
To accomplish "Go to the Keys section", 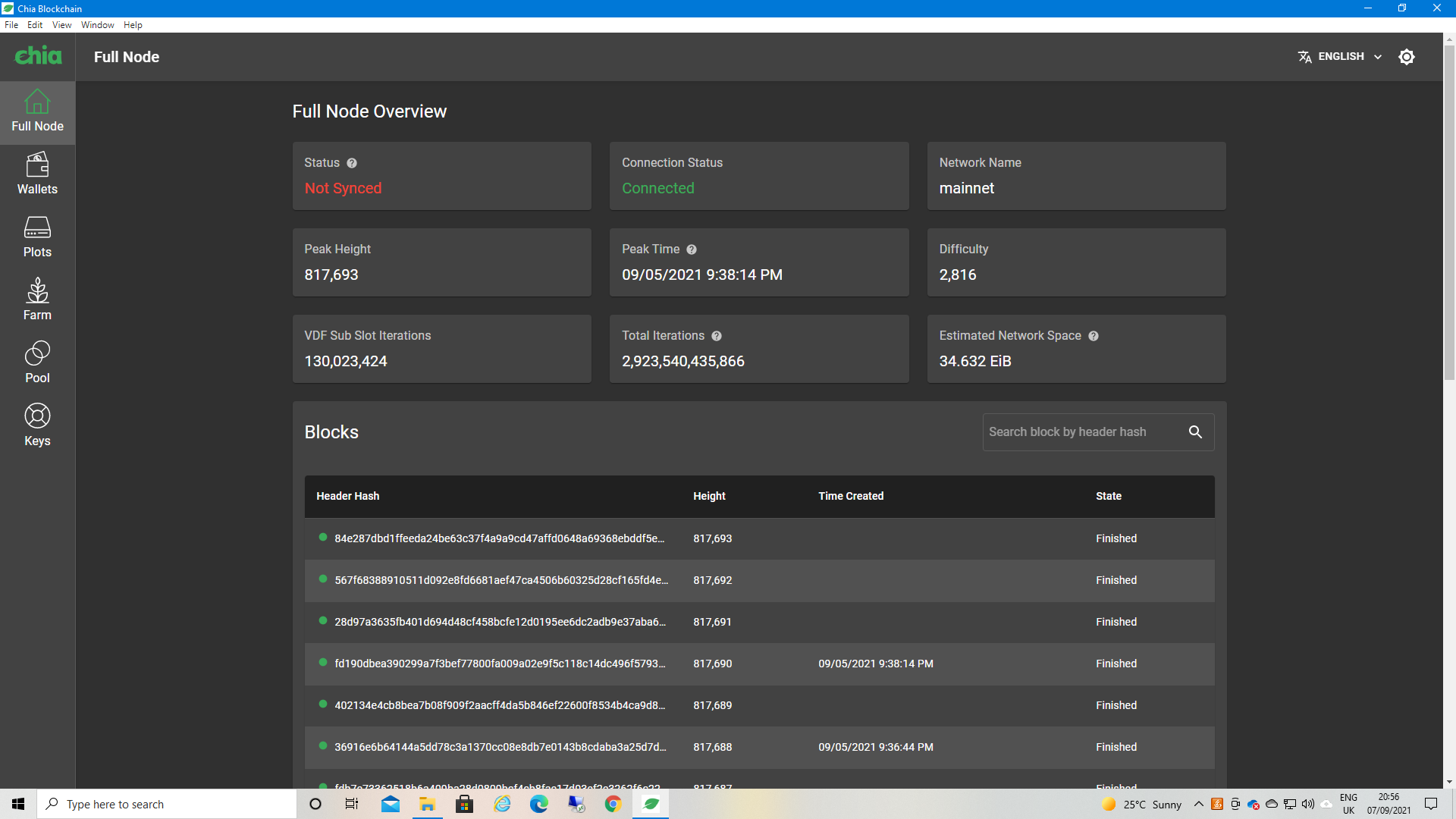I will (x=37, y=427).
